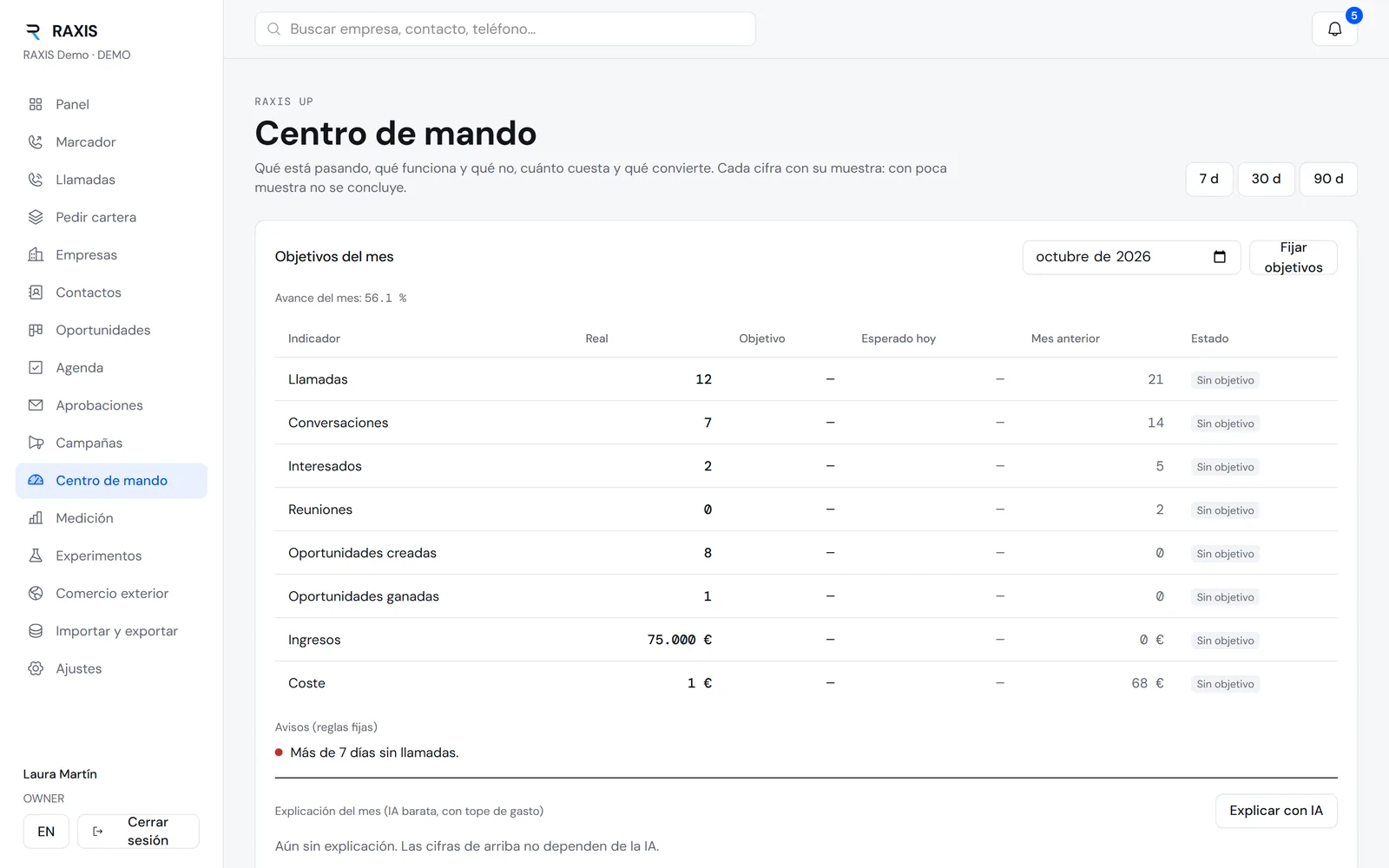Screen dimensions: 1389x868
Task: Click Avance del mes 56.1 % text
Action: 340,298
